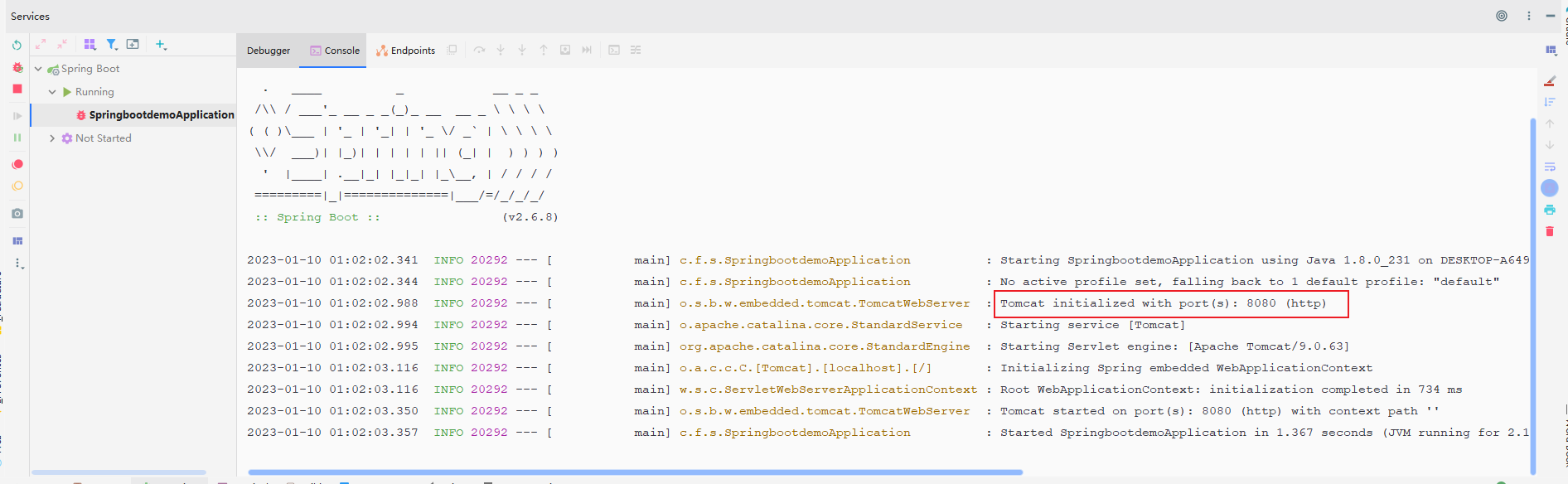Image resolution: width=1568 pixels, height=484 pixels.
Task: Switch to the Debugger tab
Action: [269, 51]
